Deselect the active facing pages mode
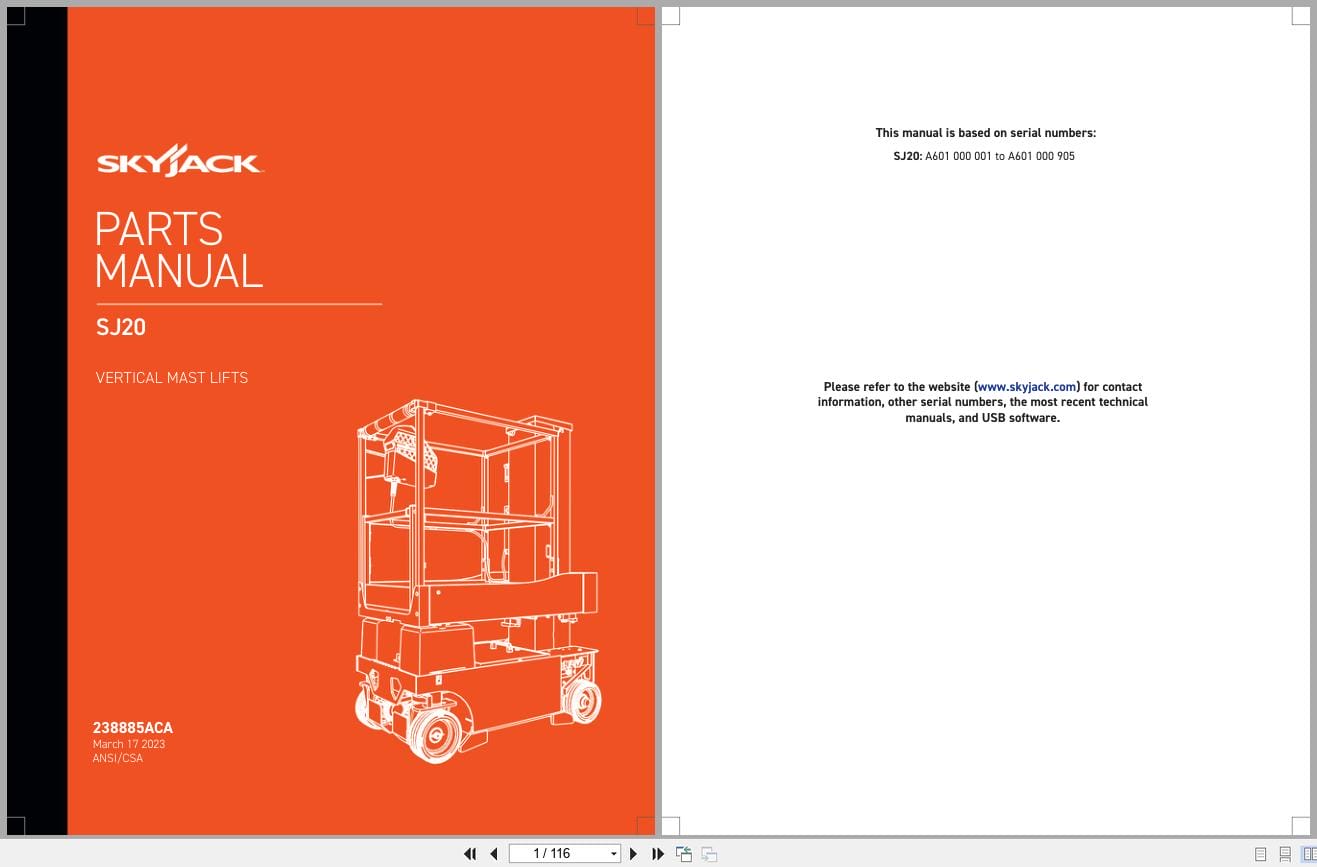The width and height of the screenshot is (1317, 867). pos(1307,854)
